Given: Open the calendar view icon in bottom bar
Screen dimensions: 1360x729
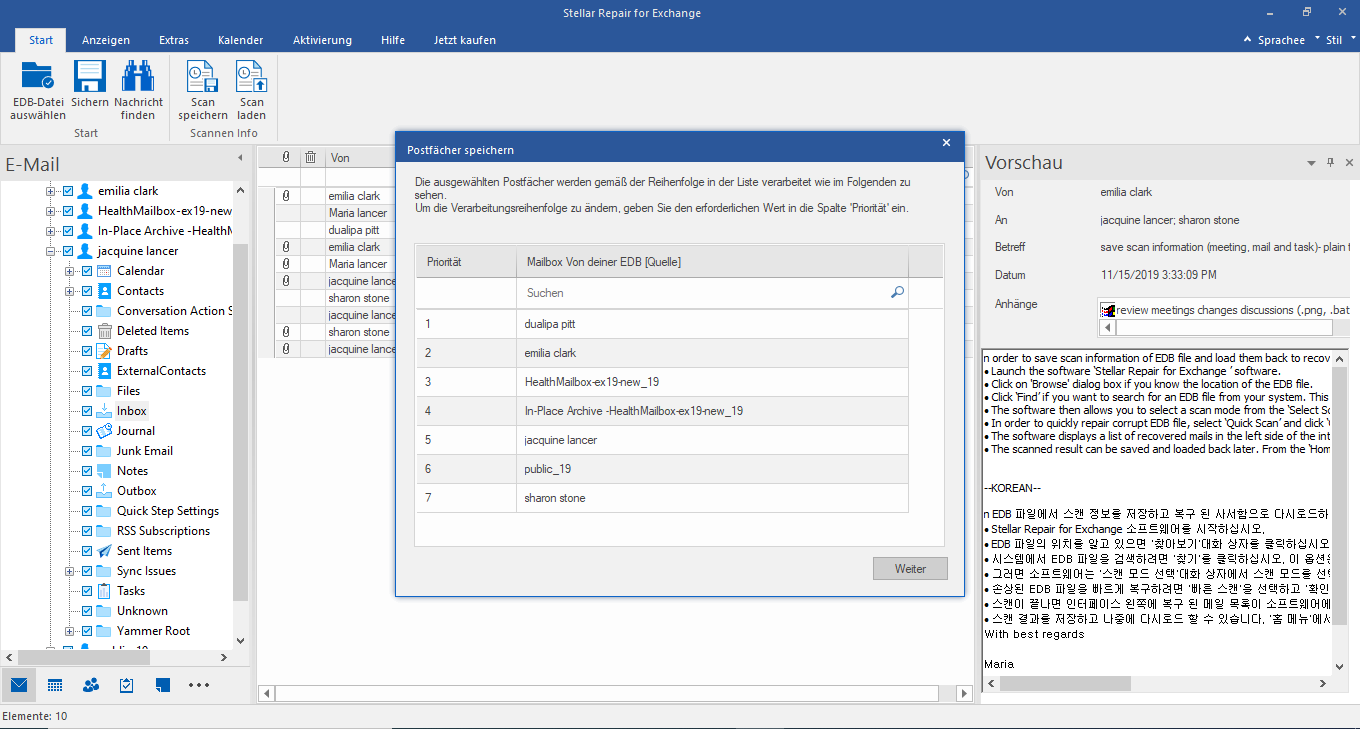Looking at the screenshot, I should click(55, 685).
